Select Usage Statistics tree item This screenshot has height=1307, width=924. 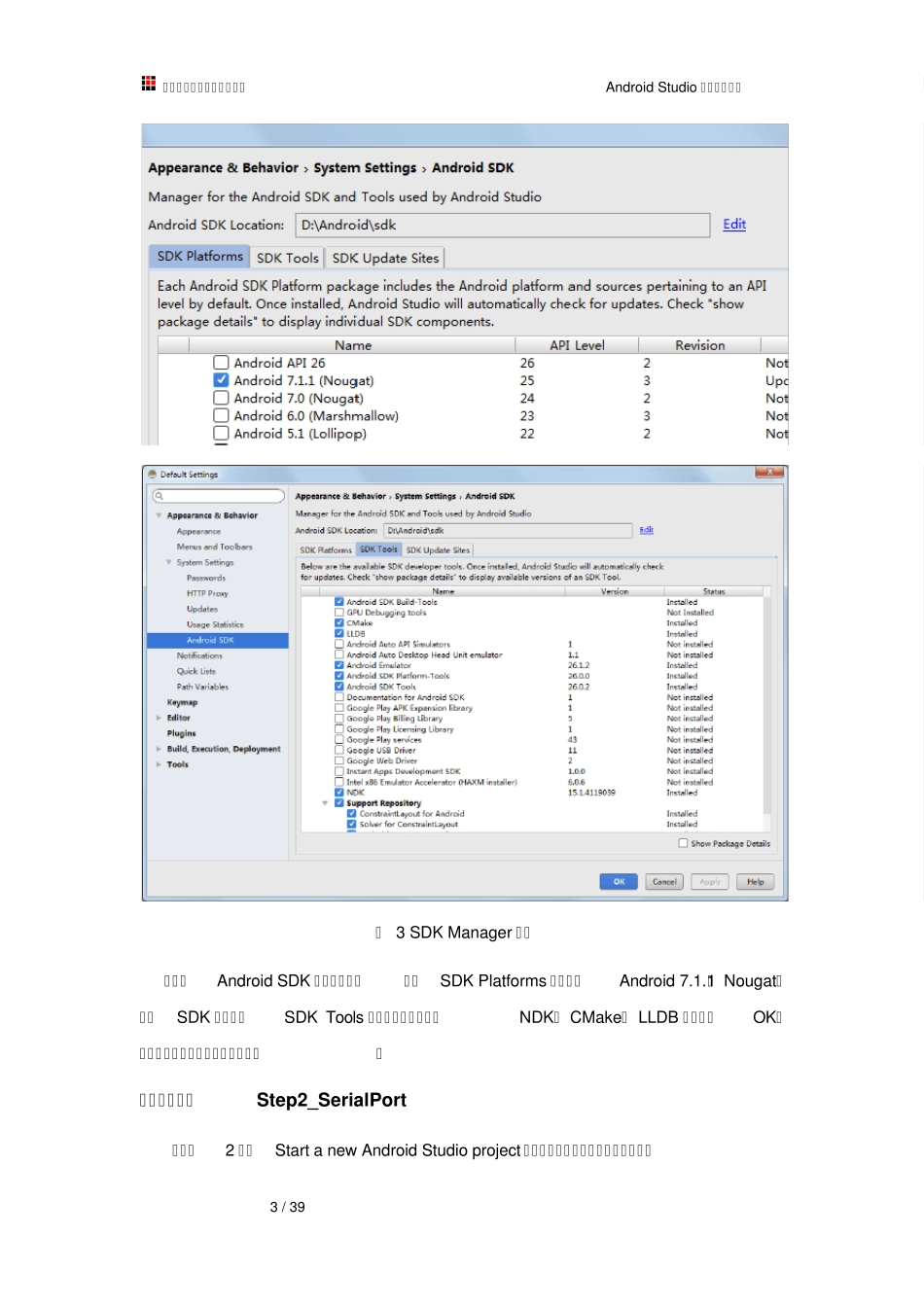click(215, 624)
